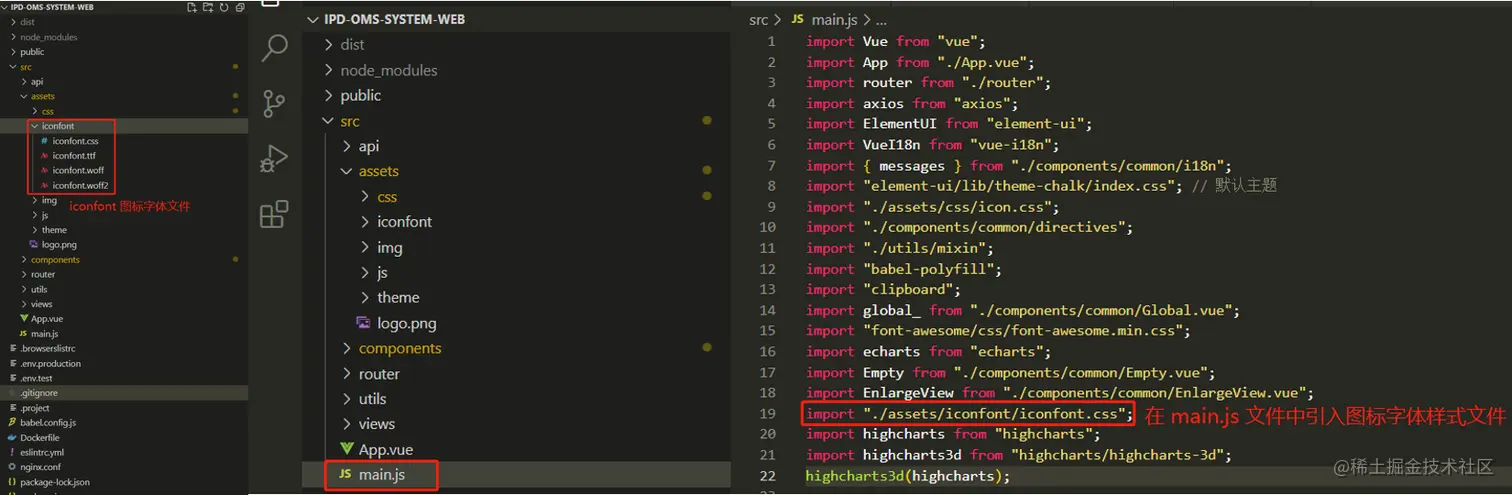Screen dimensions: 1512x495
Task: Open the Search view in the activity bar
Action: click(274, 46)
